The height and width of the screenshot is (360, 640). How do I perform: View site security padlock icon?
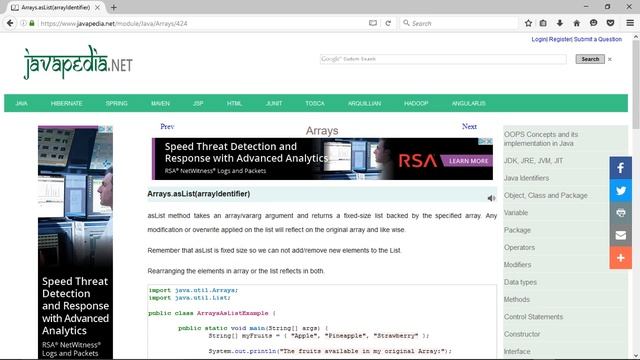pyautogui.click(x=32, y=23)
